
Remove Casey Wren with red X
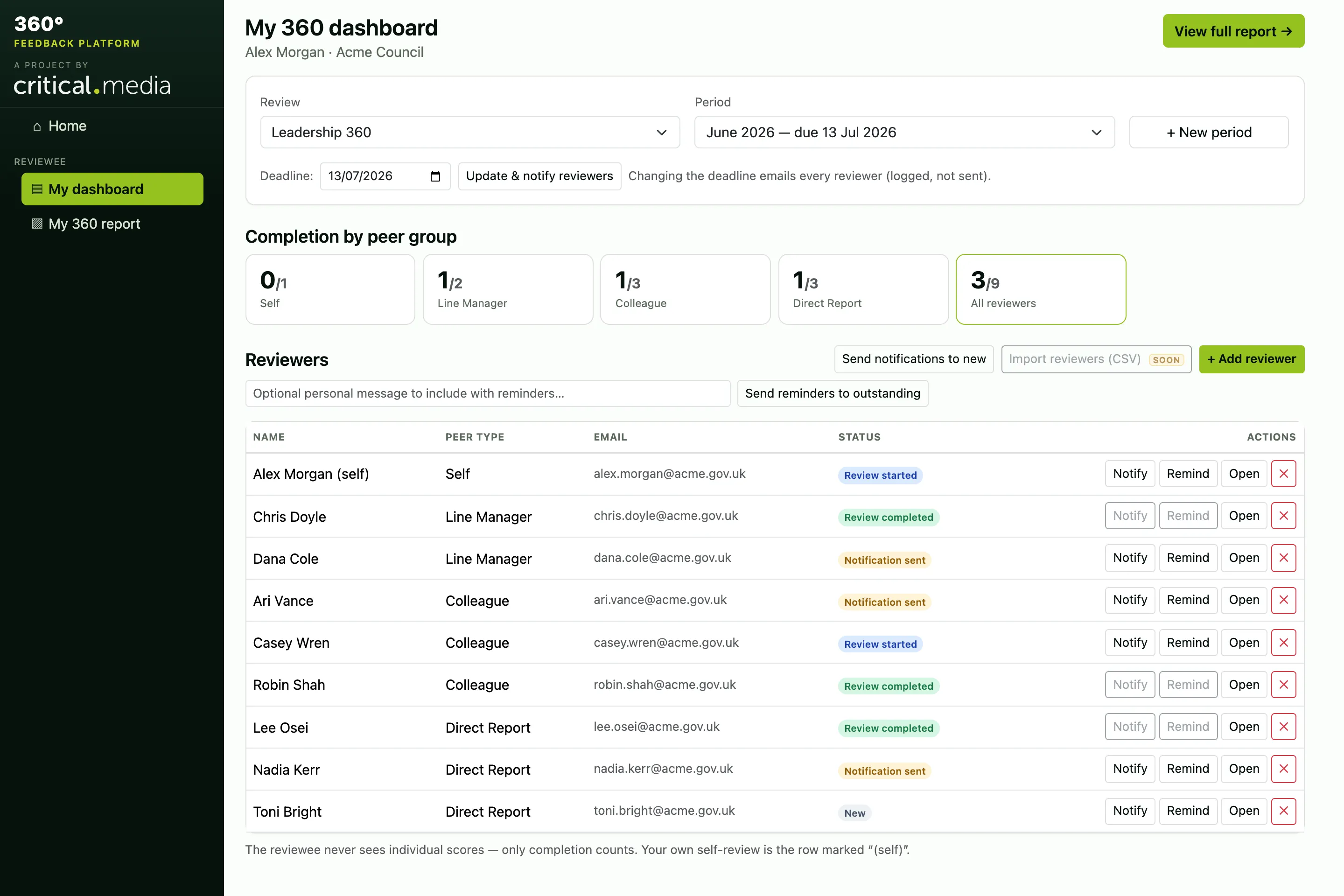pyautogui.click(x=1283, y=643)
